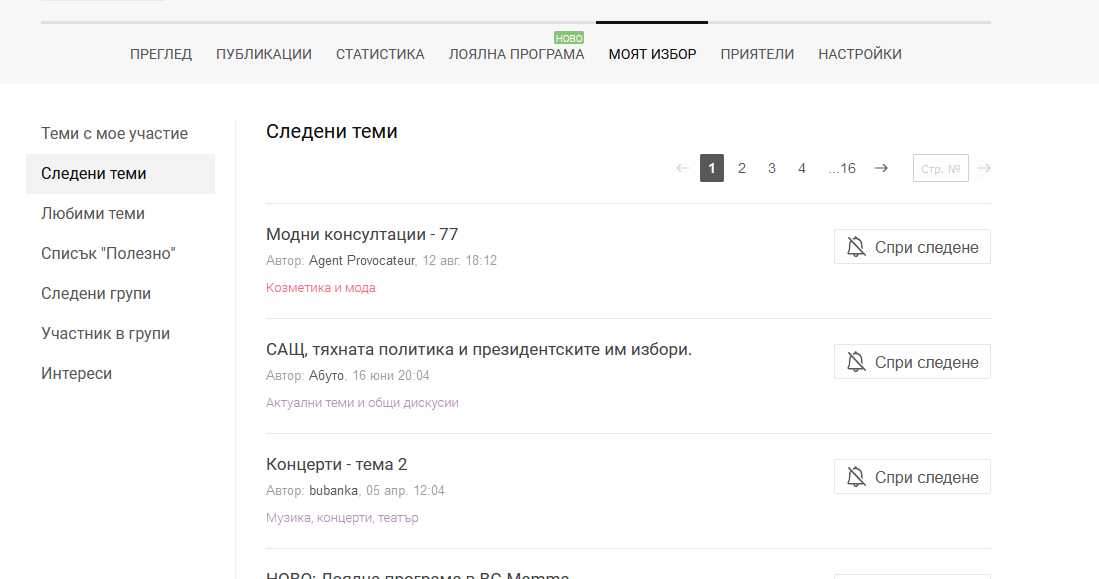
Task: Open Списък "Полезно" in the sidebar
Action: [x=108, y=254]
